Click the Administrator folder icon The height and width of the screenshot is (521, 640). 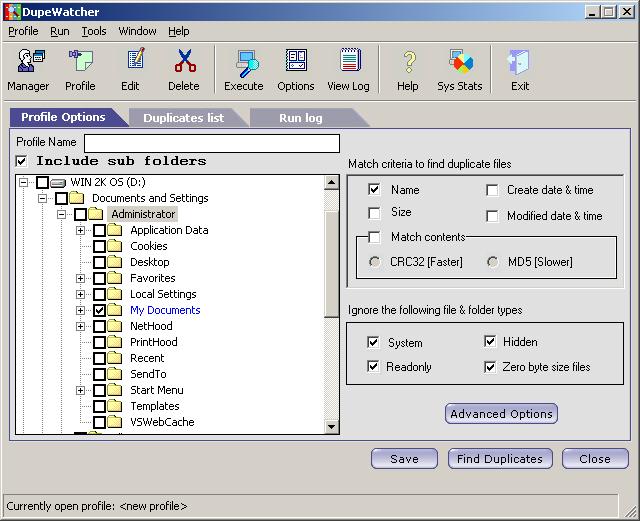[x=96, y=214]
